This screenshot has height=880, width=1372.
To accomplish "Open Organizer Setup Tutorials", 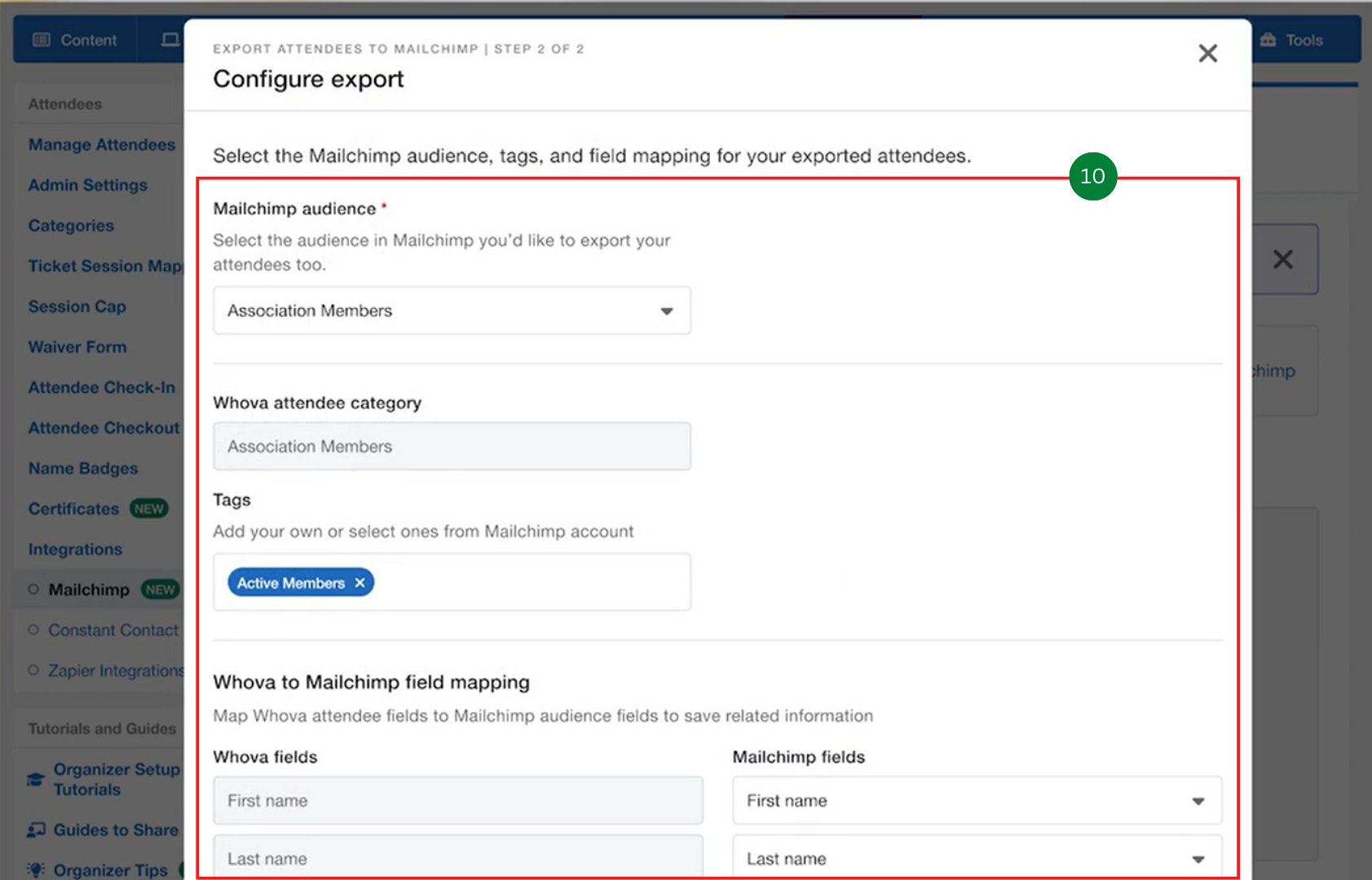I will (x=117, y=779).
